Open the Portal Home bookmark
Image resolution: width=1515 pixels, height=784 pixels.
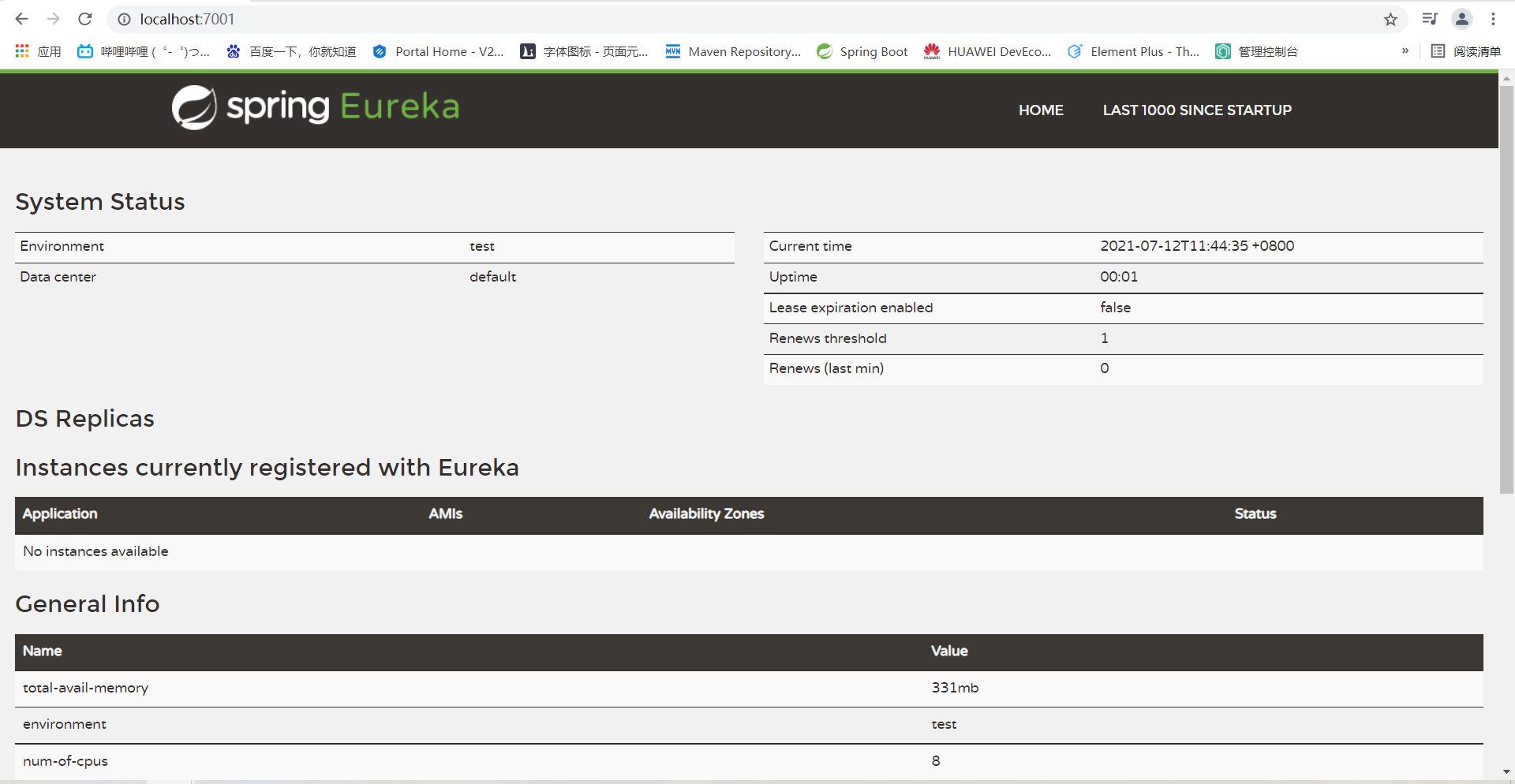[438, 51]
